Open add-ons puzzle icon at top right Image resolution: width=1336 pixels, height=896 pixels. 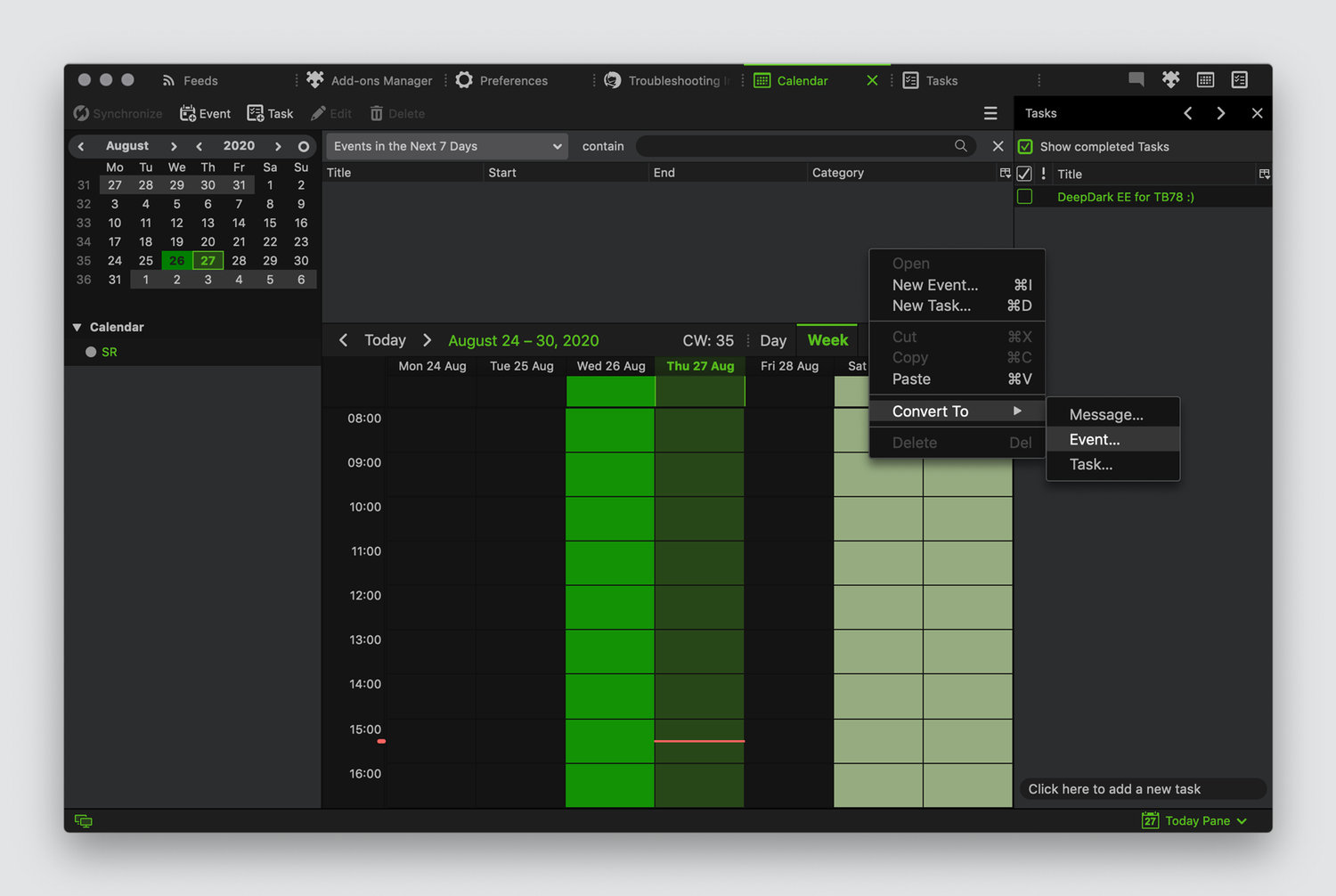coord(1170,79)
